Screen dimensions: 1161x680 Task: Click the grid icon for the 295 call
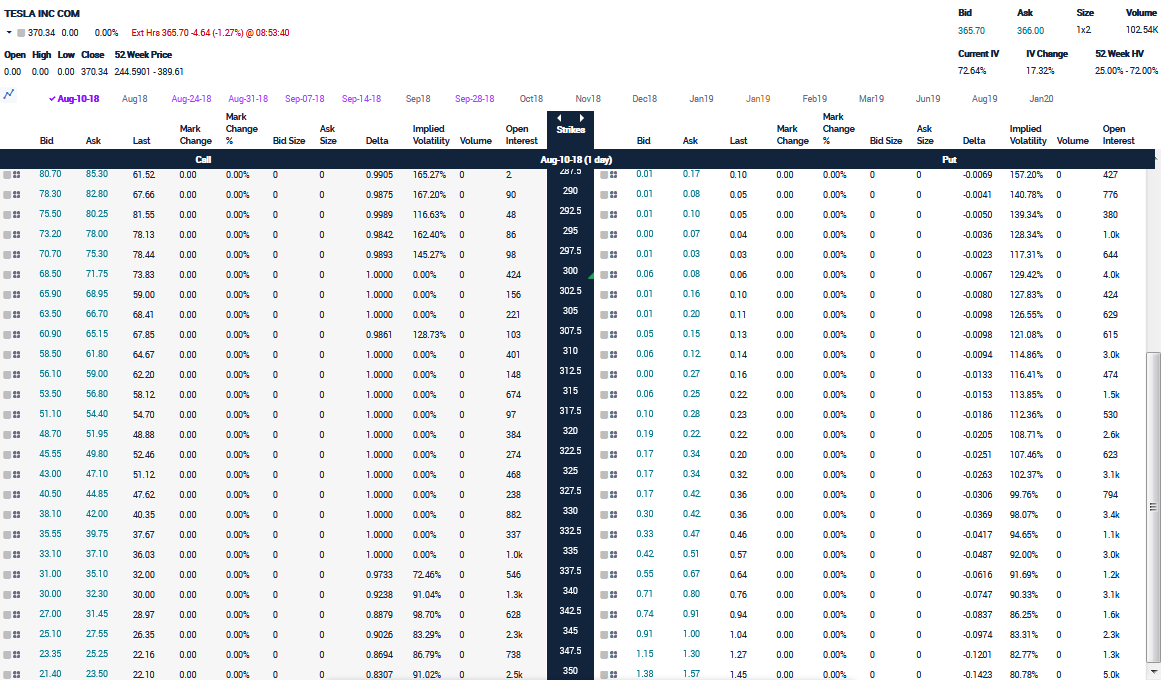[16, 235]
